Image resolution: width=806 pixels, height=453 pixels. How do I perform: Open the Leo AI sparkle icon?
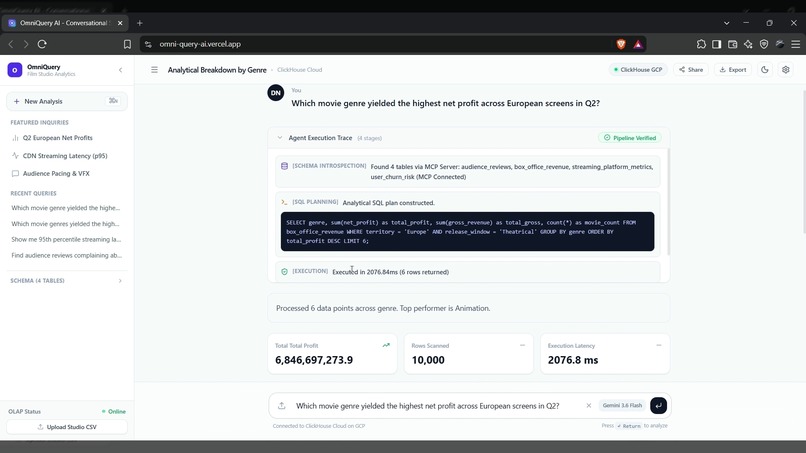(x=748, y=44)
